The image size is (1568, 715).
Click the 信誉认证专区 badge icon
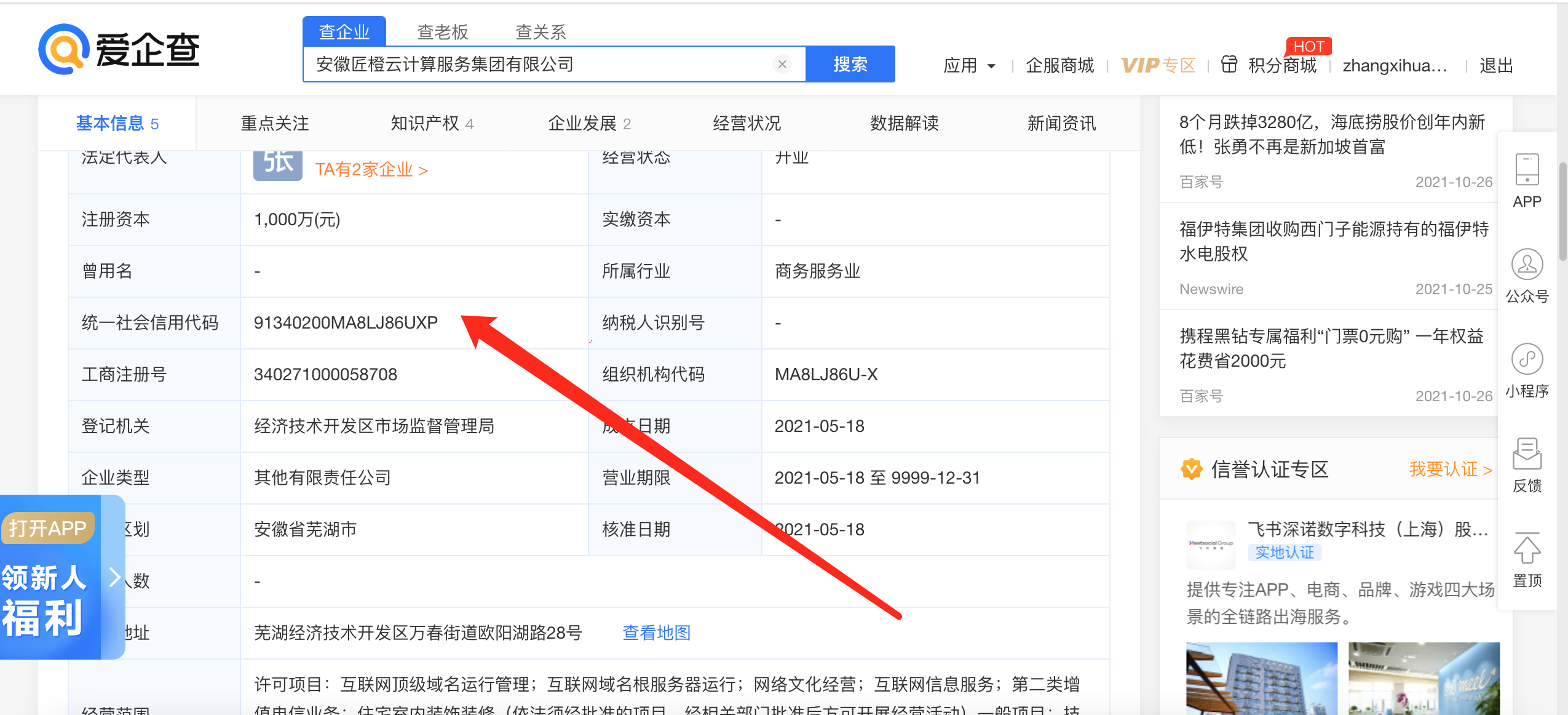[1191, 469]
